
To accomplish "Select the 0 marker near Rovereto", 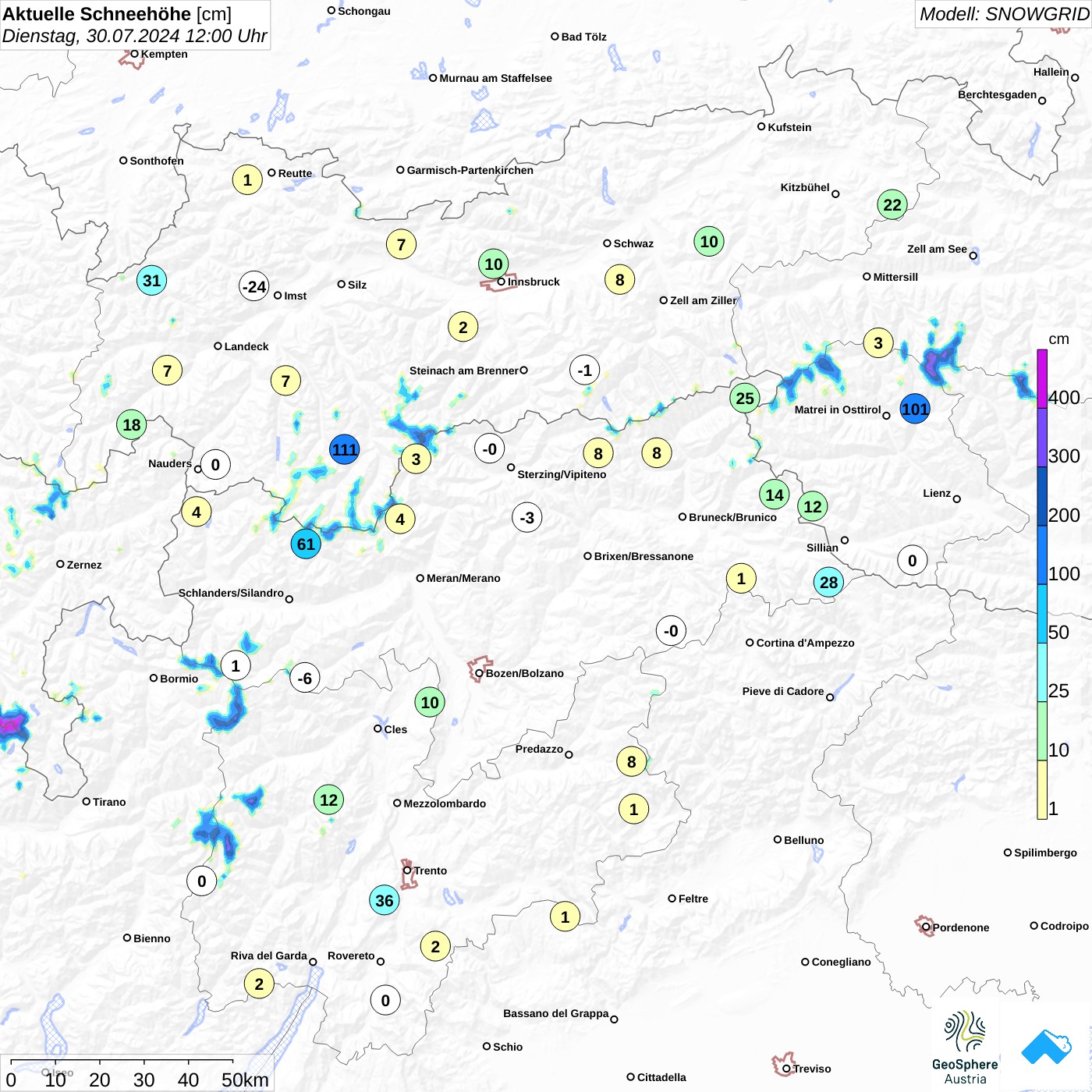I will [385, 1001].
